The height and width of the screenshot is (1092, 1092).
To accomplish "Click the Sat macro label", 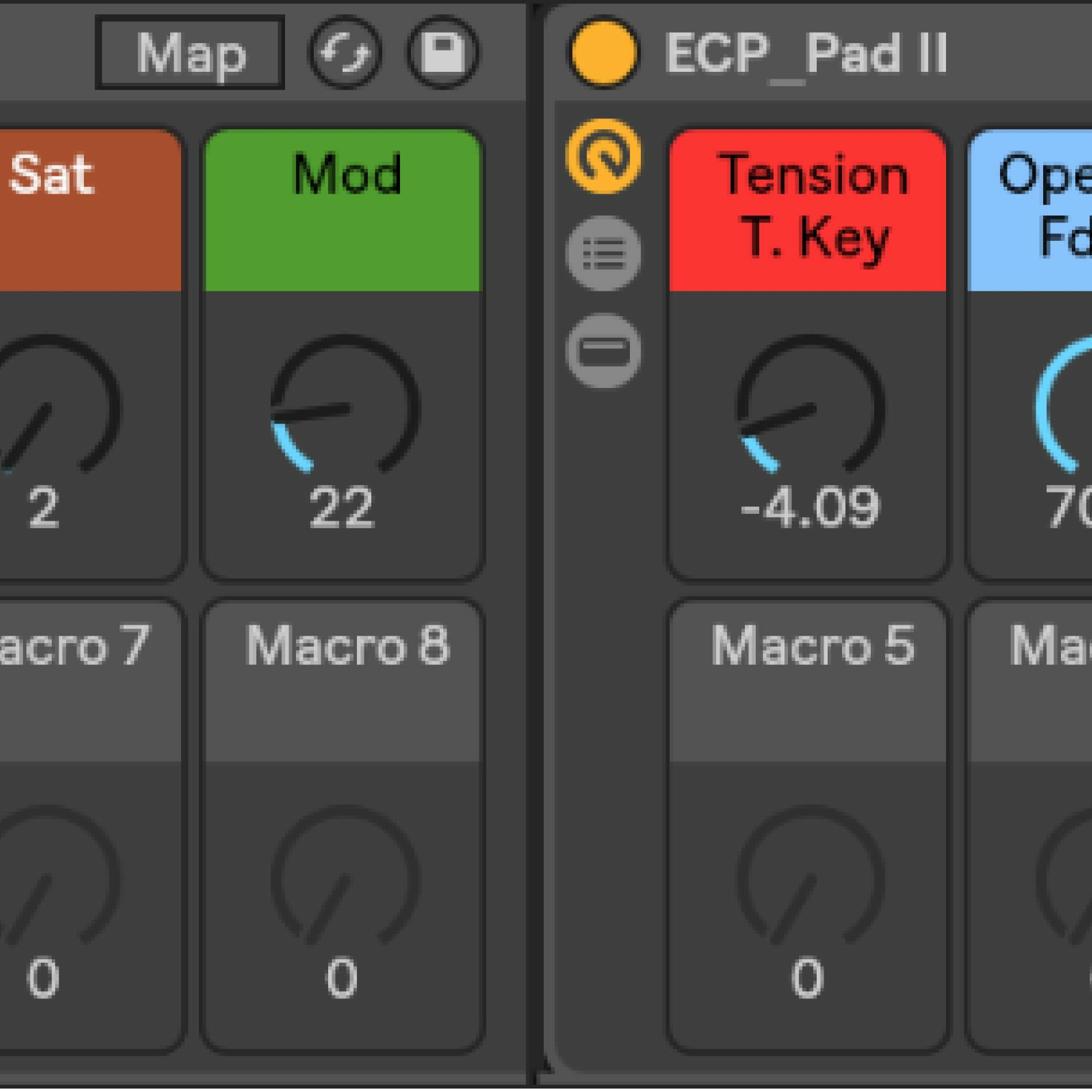I will 91,210.
